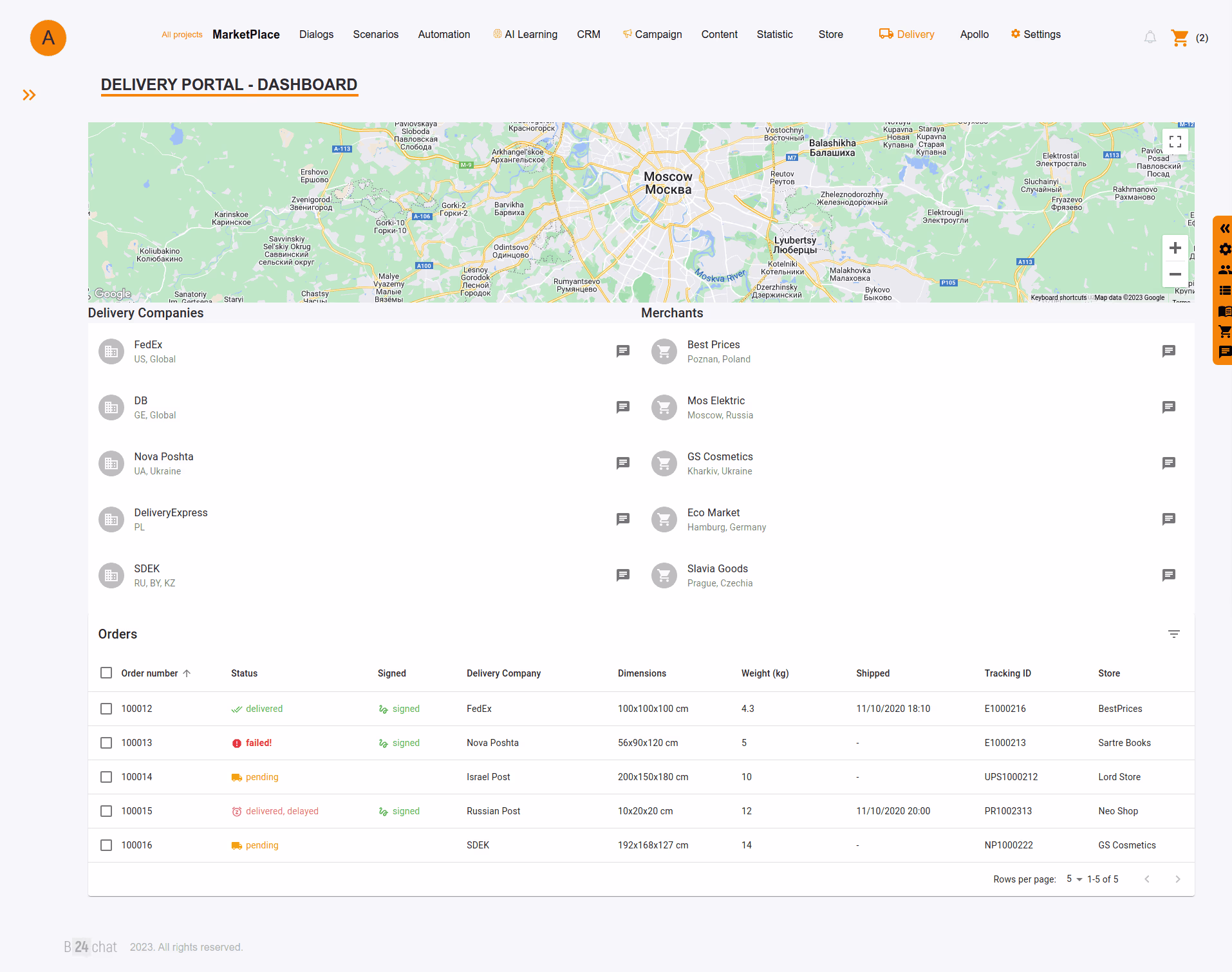The width and height of the screenshot is (1232, 972).
Task: Open chat with FedEx delivery company
Action: coord(622,351)
